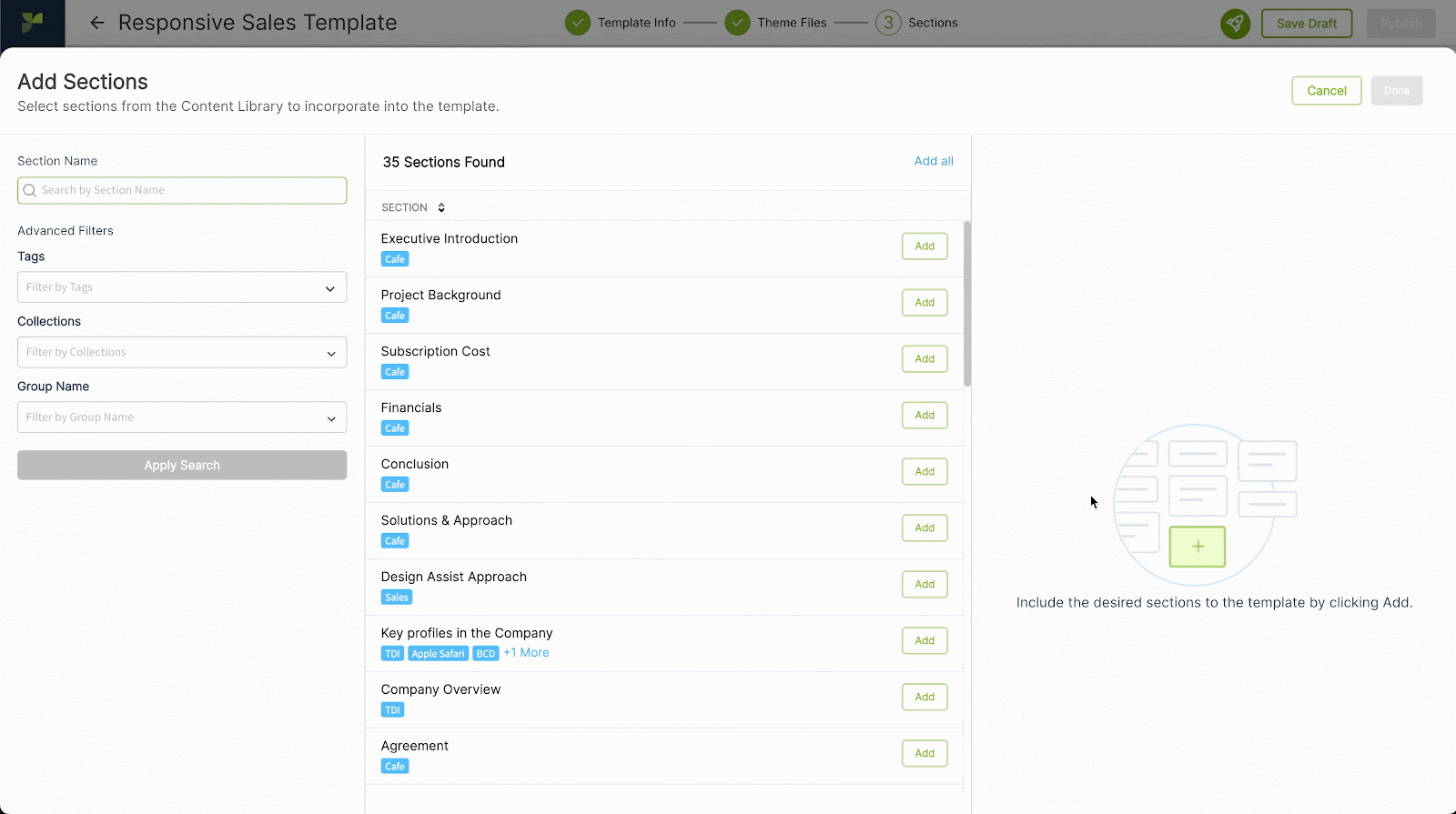Toggle the SECTION column sort arrows
The image size is (1456, 814).
[x=441, y=208]
